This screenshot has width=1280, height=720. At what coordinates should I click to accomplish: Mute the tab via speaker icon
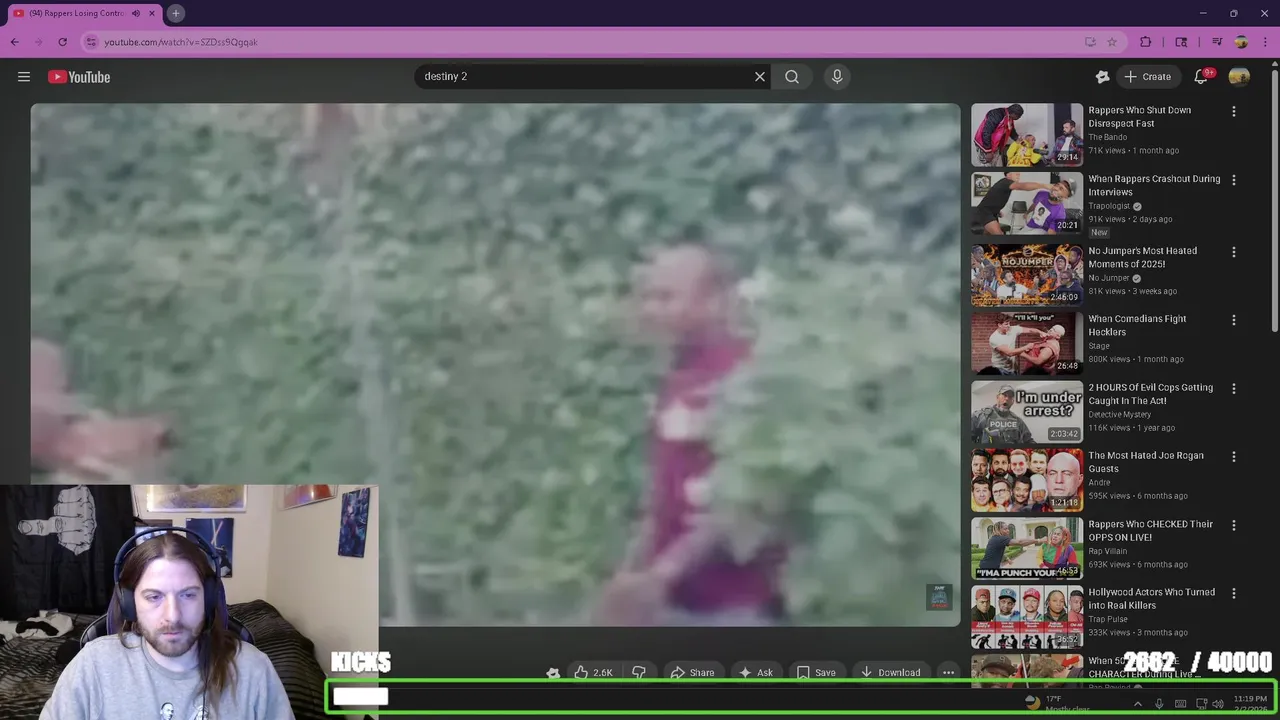tap(136, 13)
